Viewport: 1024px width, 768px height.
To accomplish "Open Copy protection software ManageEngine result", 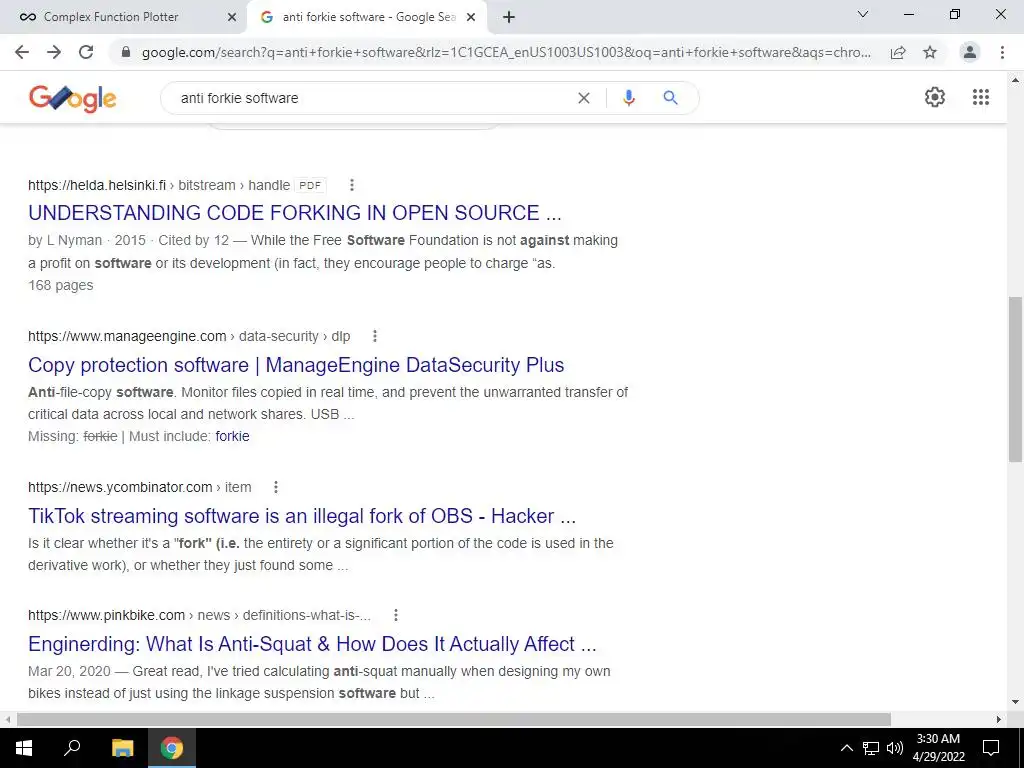I will tap(296, 364).
